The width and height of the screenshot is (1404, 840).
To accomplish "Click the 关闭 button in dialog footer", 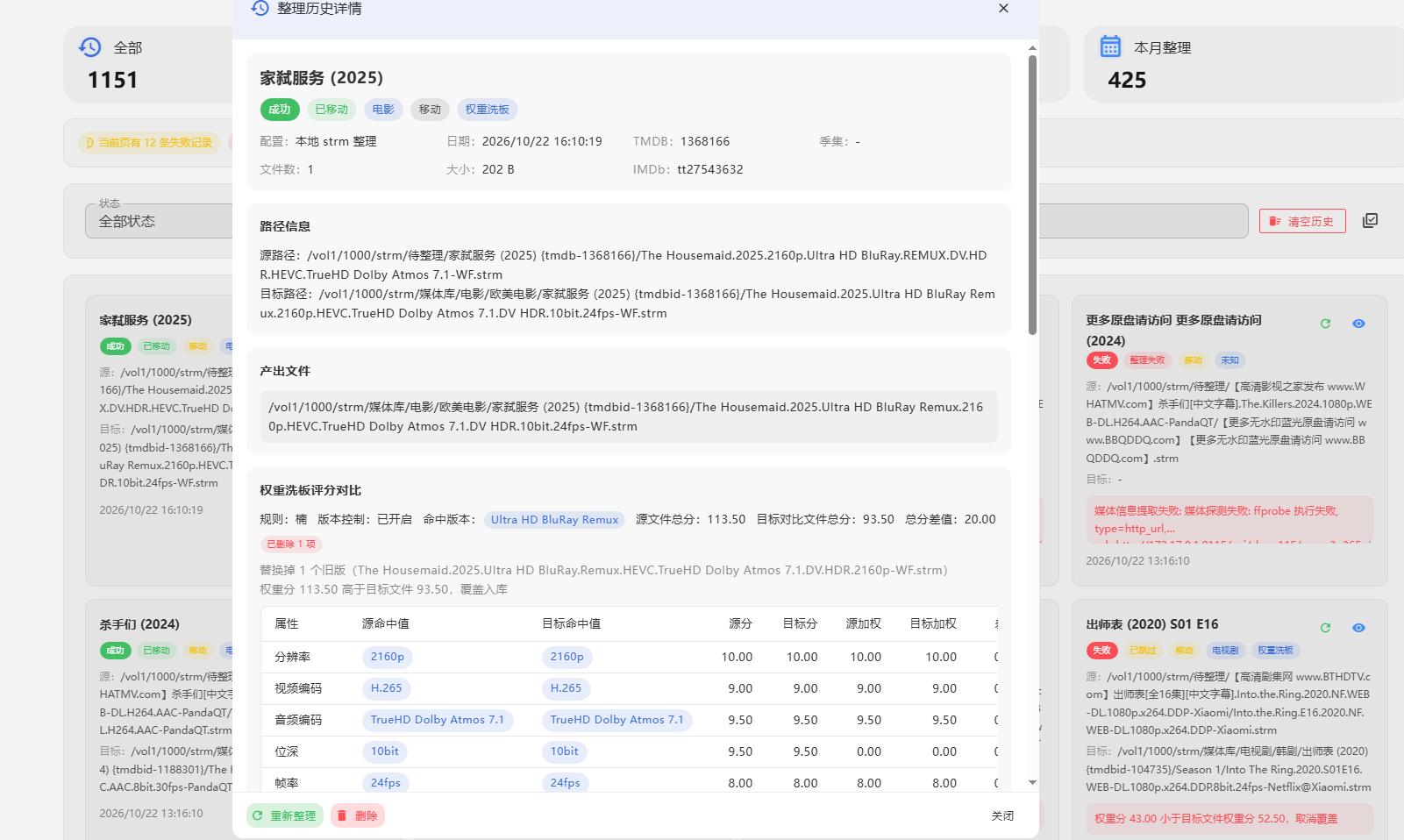I will (x=1002, y=815).
